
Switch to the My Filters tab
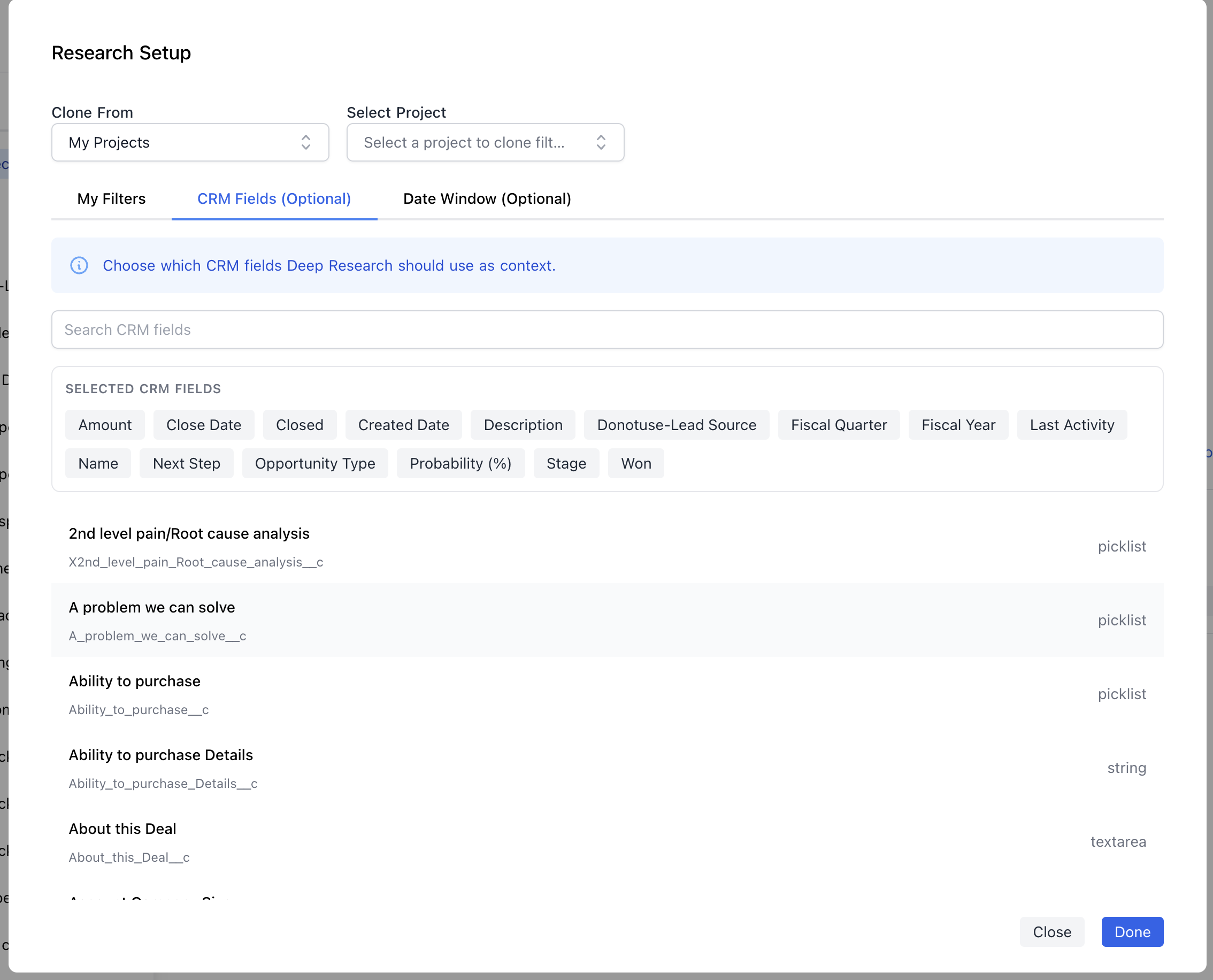(x=111, y=198)
